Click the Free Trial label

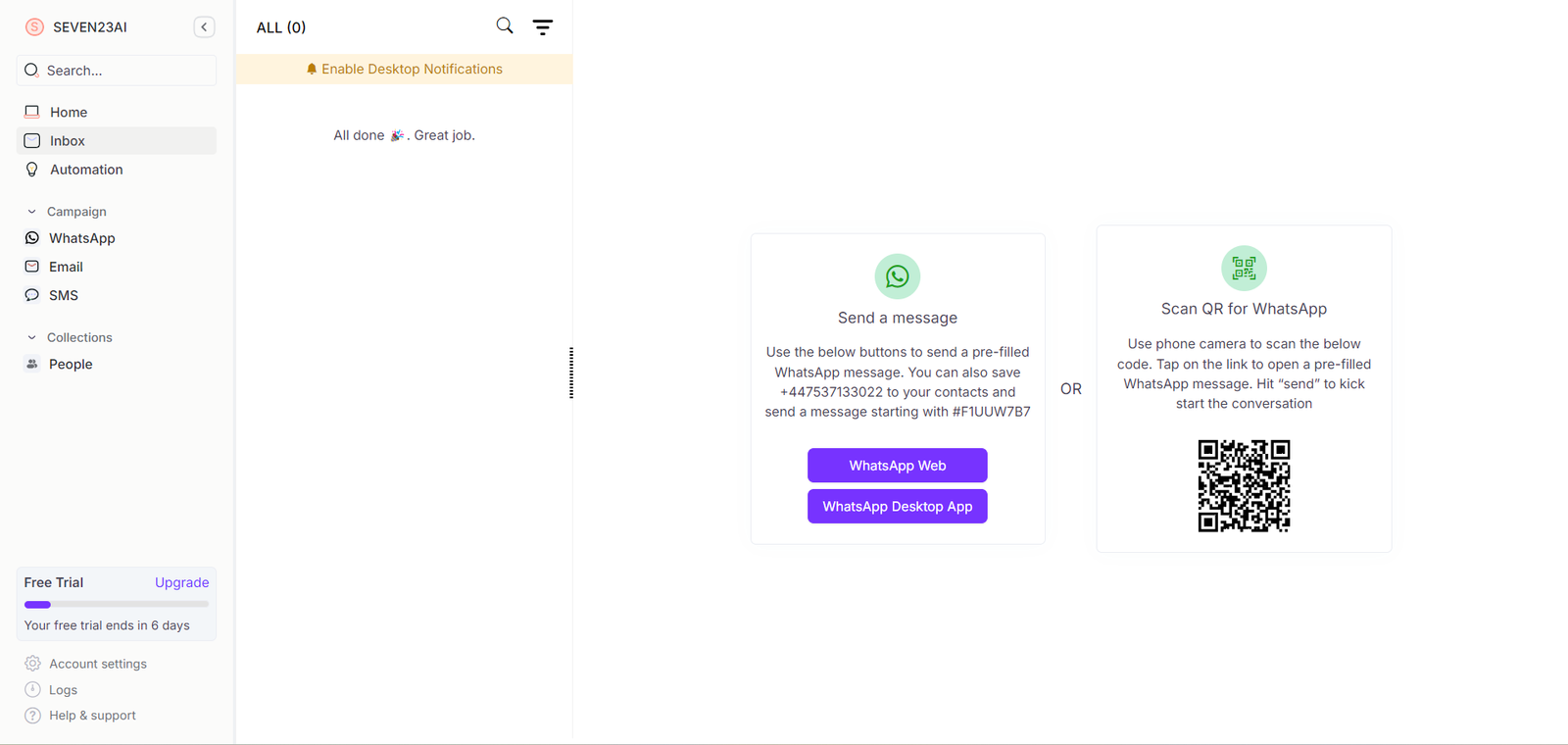54,582
